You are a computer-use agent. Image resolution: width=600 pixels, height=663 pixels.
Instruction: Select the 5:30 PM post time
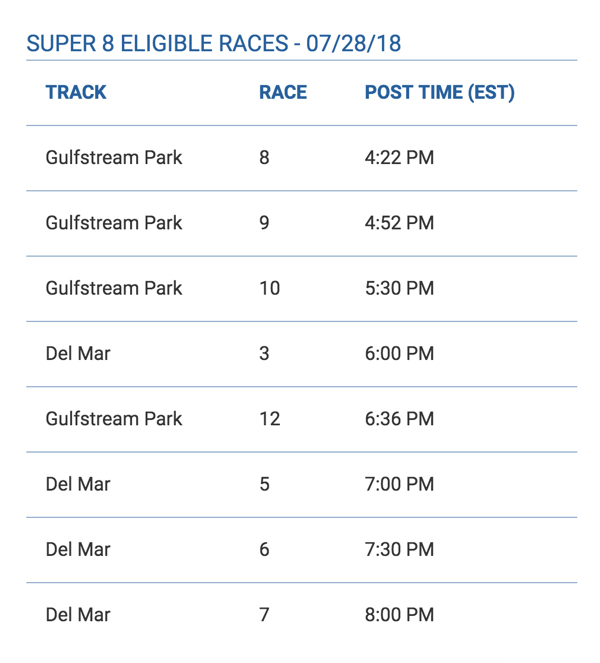coord(399,288)
